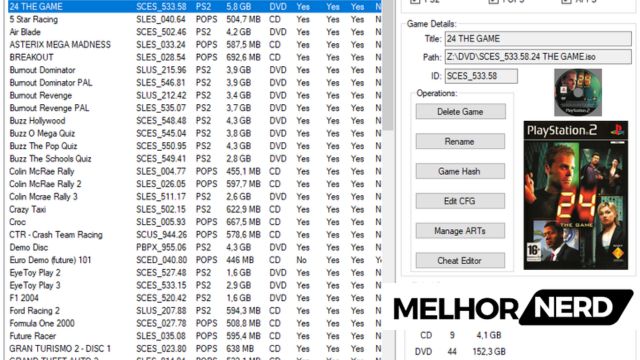This screenshot has width=640, height=360.
Task: Select the Crazy Taxi game row
Action: [x=195, y=209]
